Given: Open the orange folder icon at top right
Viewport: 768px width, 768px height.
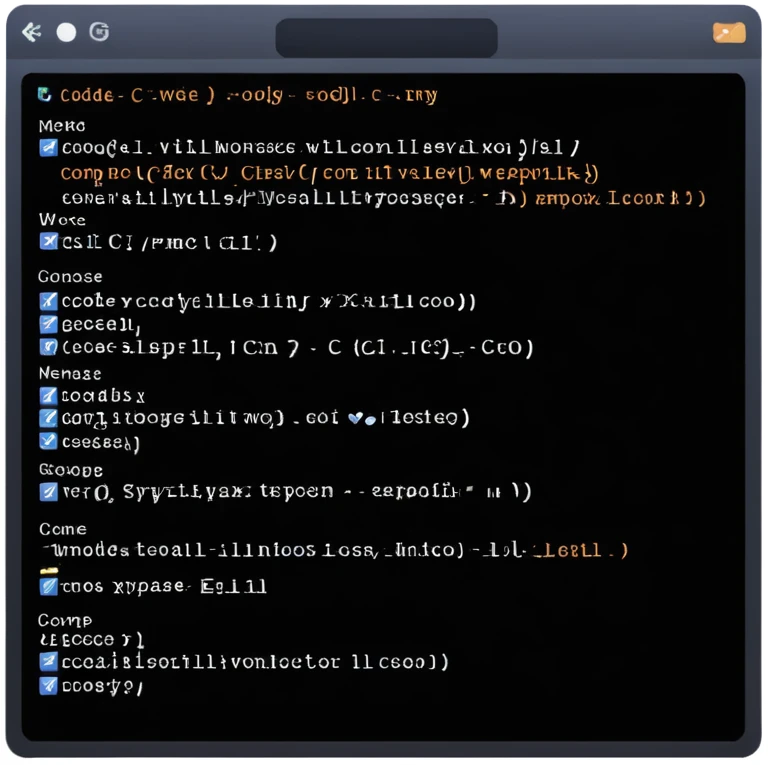Looking at the screenshot, I should pyautogui.click(x=729, y=33).
